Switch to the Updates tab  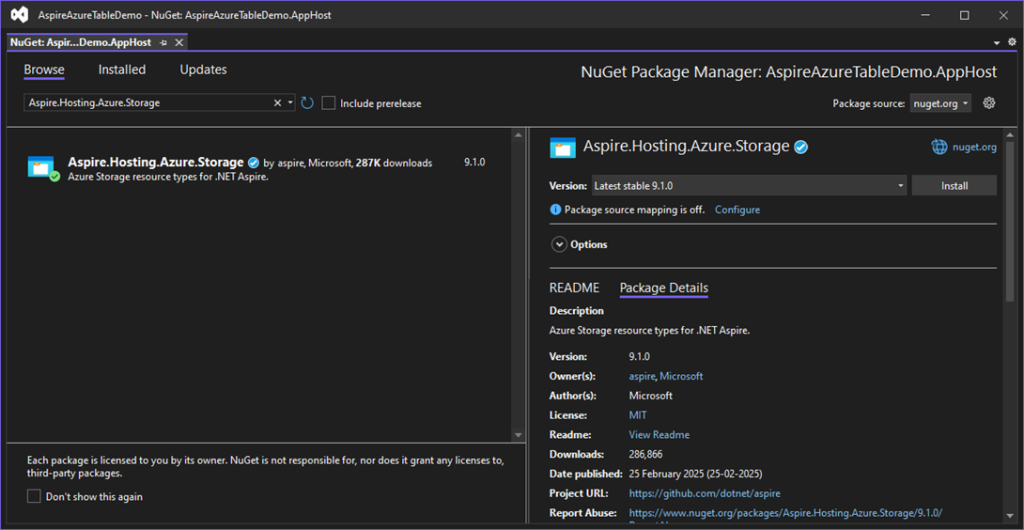[203, 69]
